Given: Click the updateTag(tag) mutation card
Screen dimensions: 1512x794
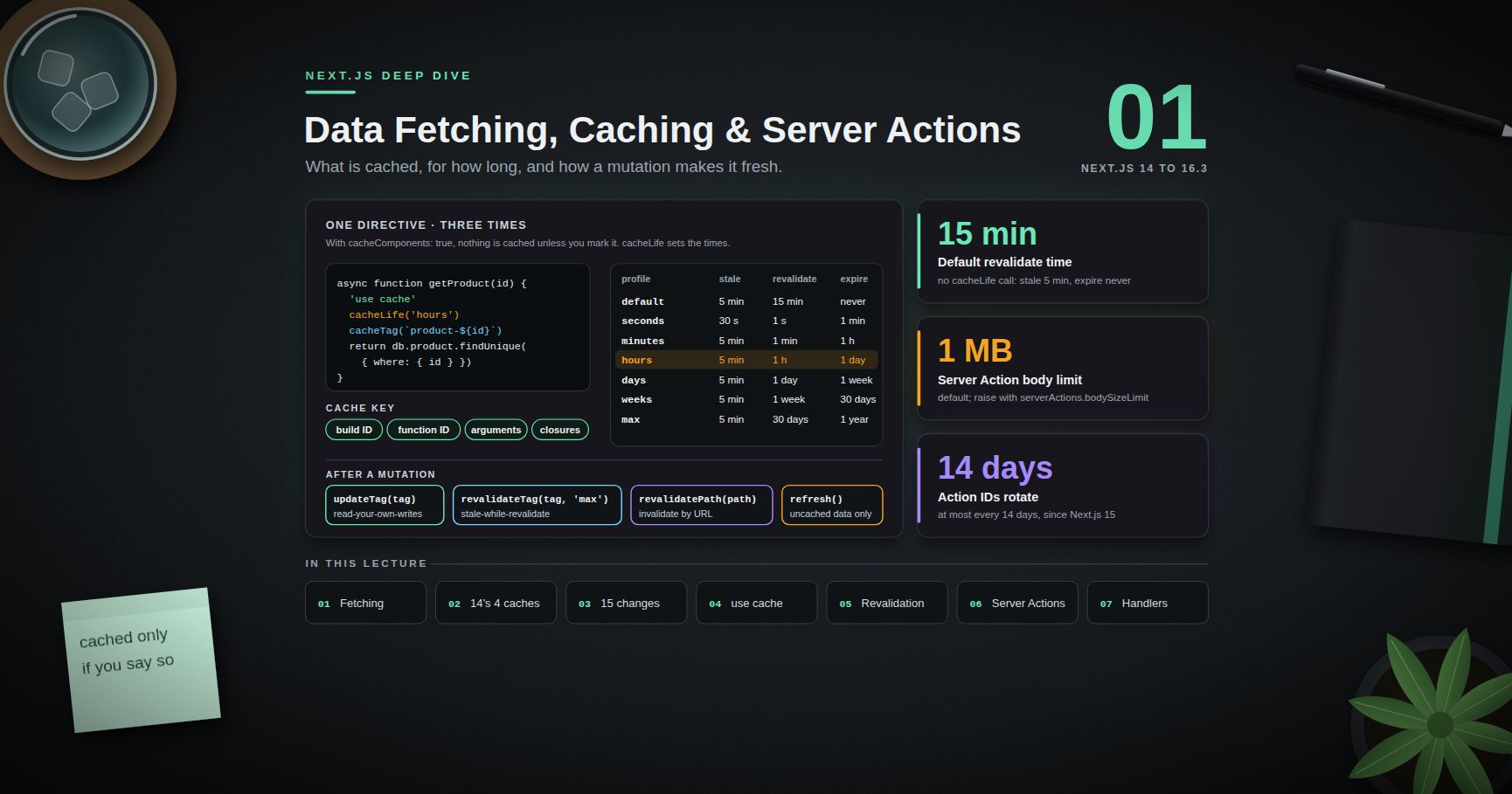Looking at the screenshot, I should (x=385, y=505).
